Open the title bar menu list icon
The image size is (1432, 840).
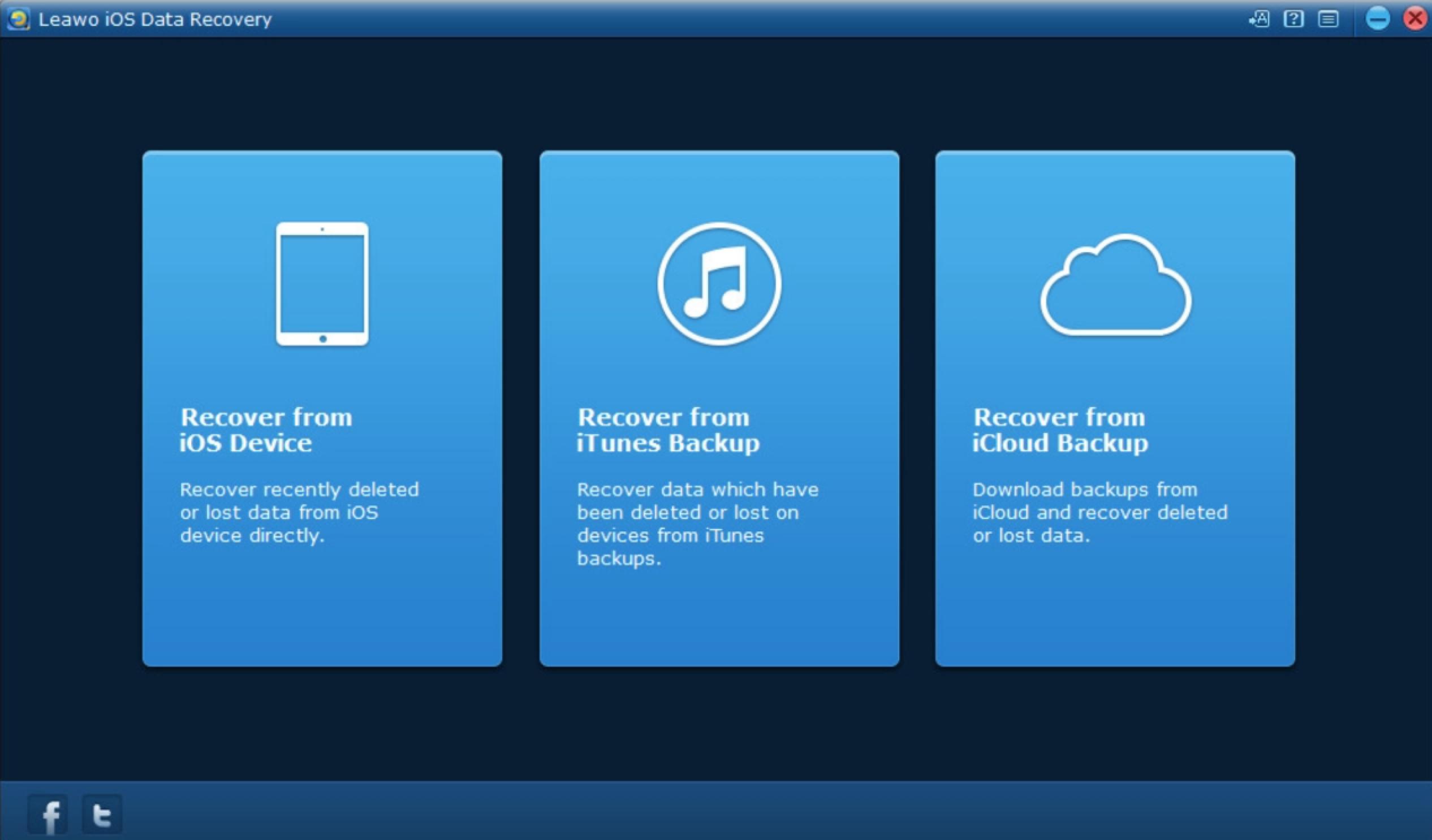click(x=1328, y=19)
